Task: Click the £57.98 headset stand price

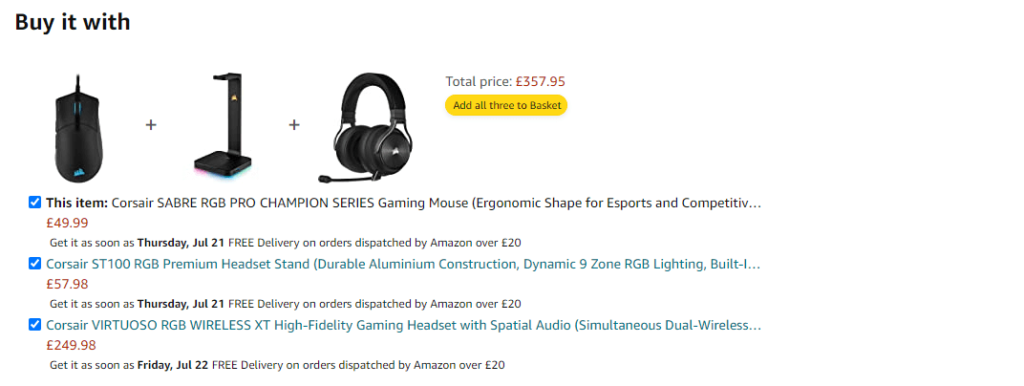Action: [x=67, y=284]
